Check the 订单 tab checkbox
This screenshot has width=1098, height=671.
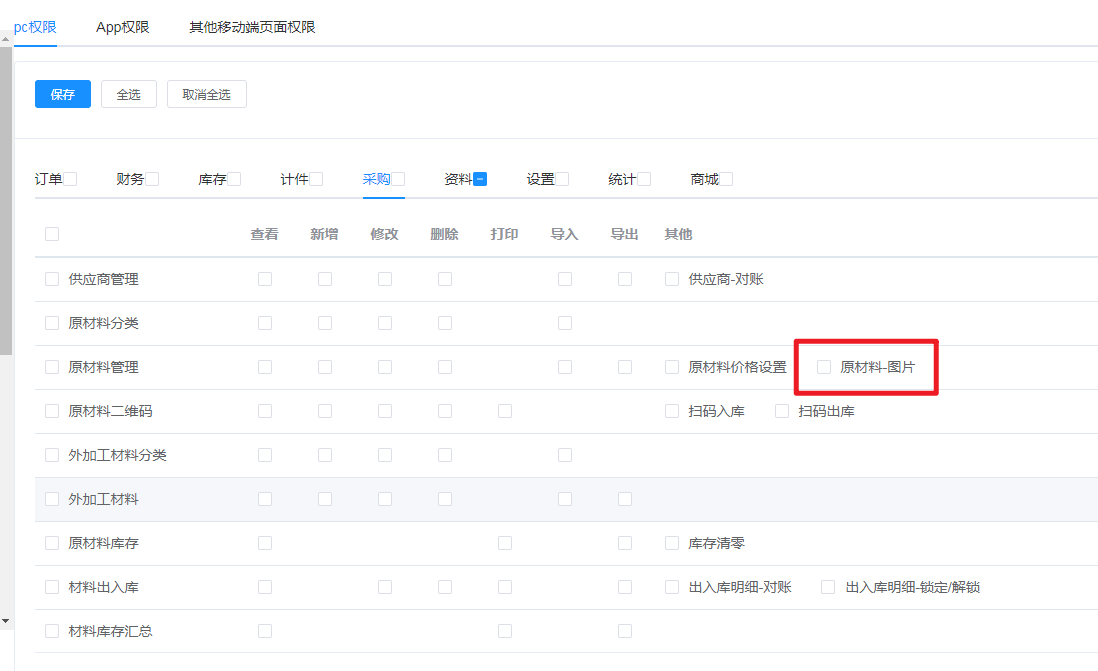click(70, 179)
